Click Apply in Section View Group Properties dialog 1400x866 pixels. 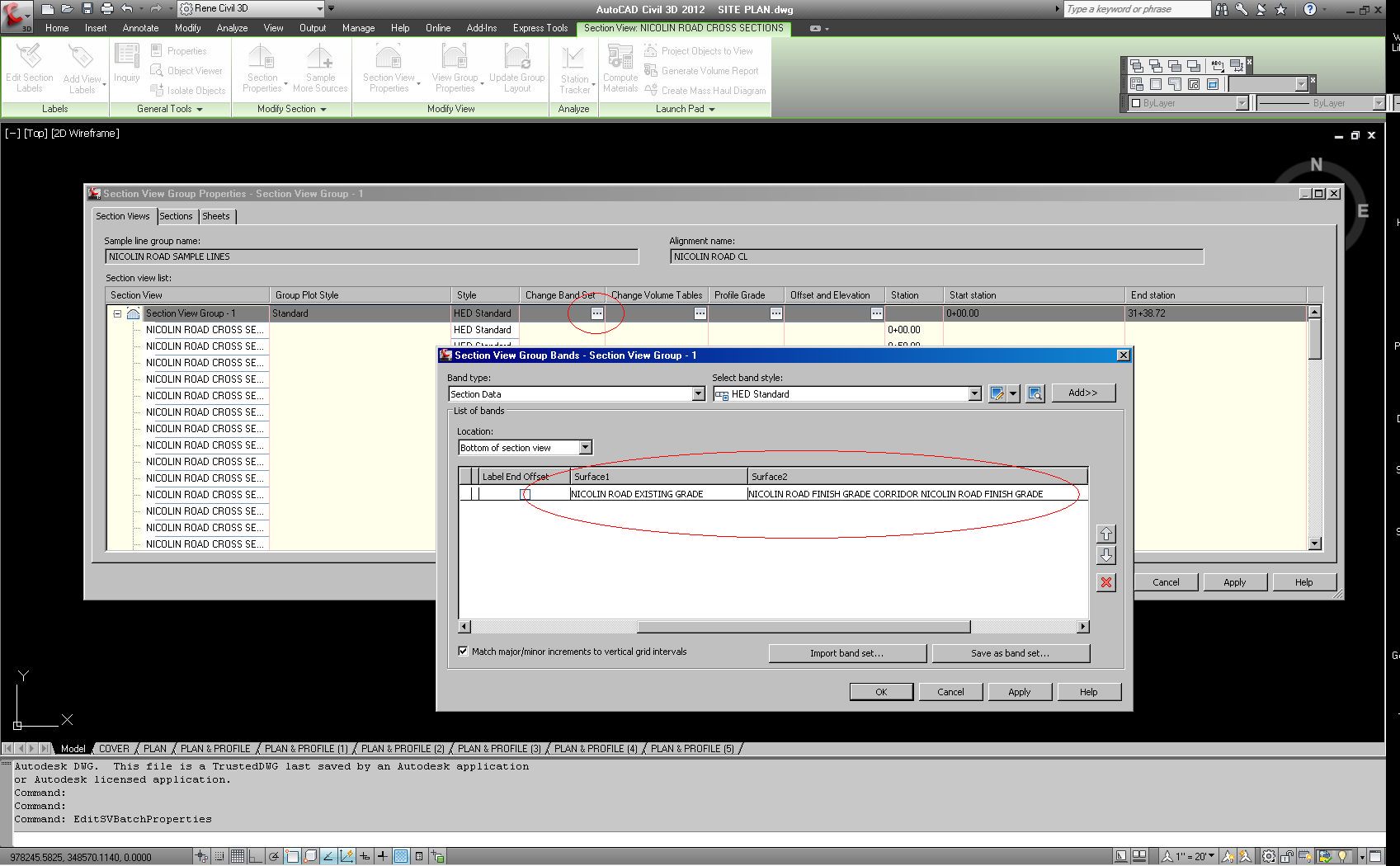tap(1234, 582)
